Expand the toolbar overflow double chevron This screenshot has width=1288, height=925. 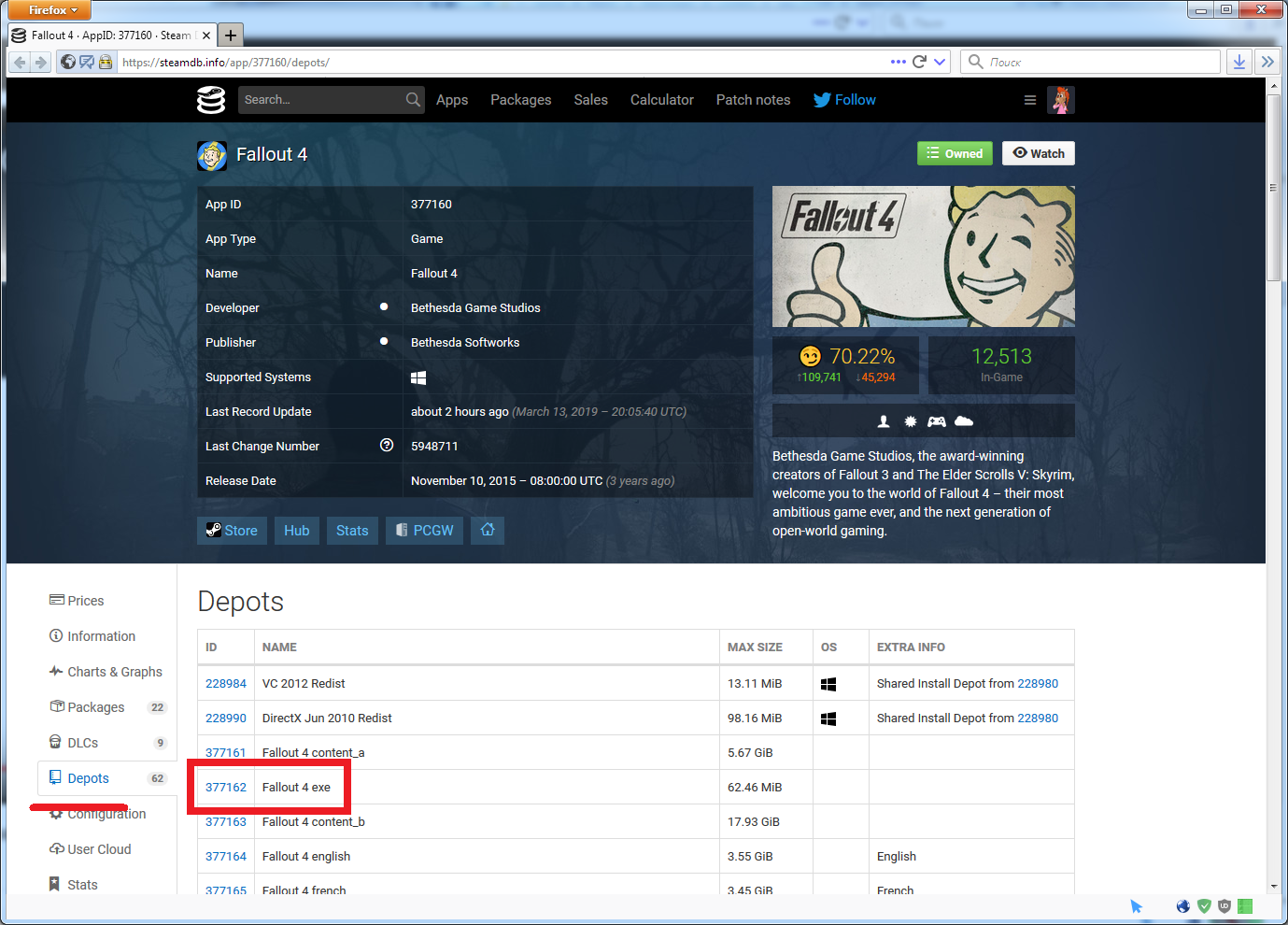point(1267,62)
